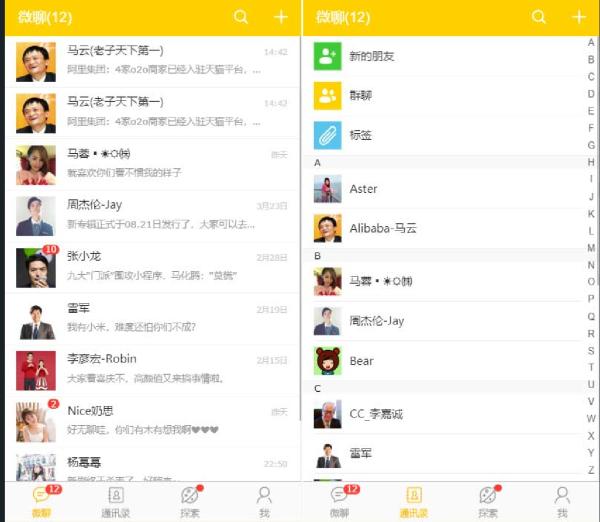Open 杨幂幂 chat avatar

coord(36,467)
